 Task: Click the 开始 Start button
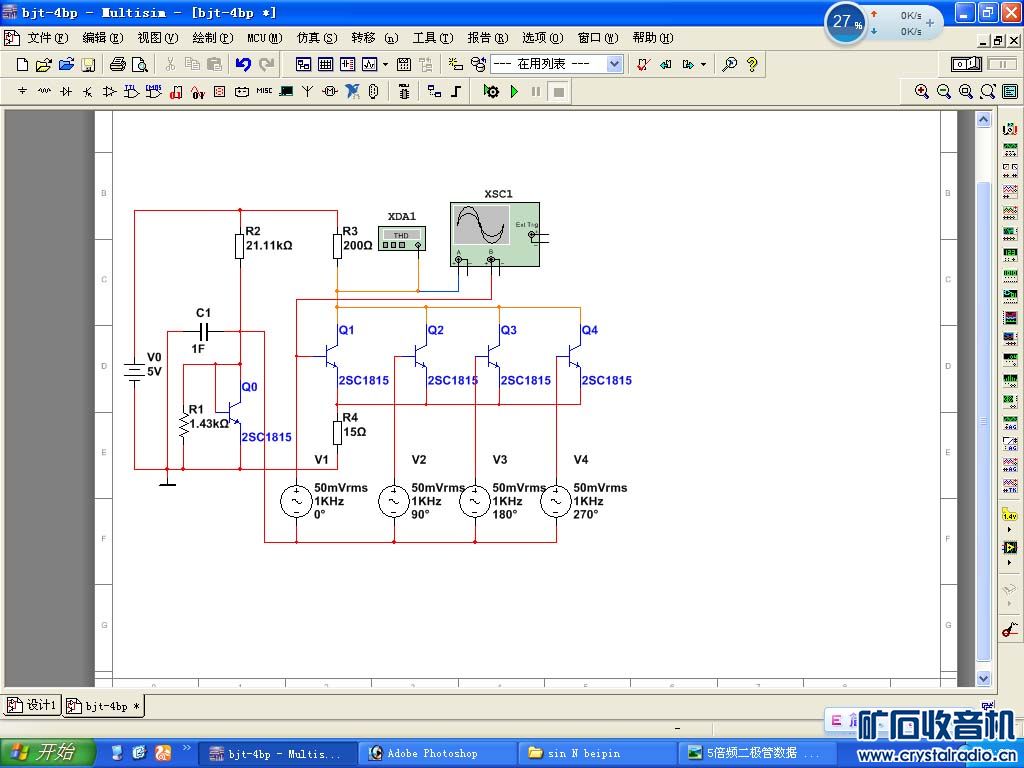(47, 753)
